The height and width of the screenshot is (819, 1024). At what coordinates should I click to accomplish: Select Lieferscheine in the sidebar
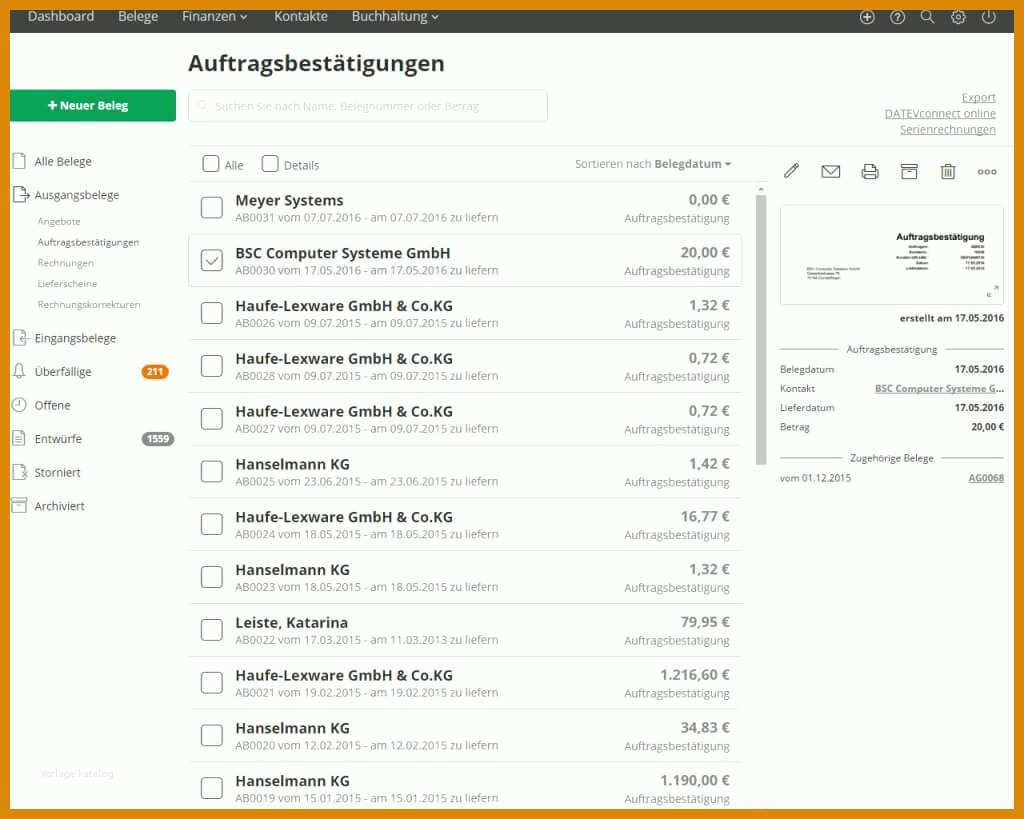(x=67, y=283)
